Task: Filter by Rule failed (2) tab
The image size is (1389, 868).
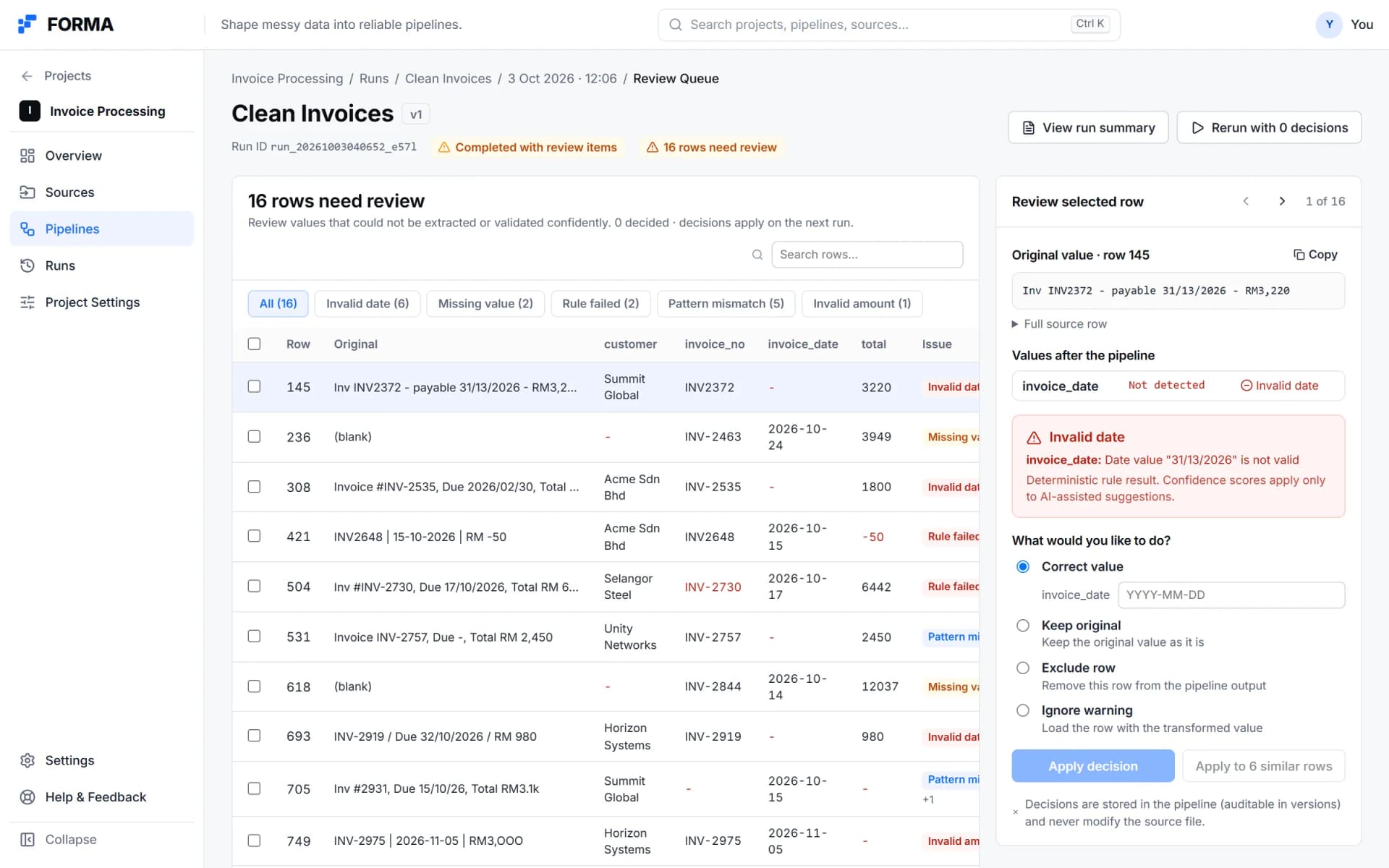Action: click(600, 304)
